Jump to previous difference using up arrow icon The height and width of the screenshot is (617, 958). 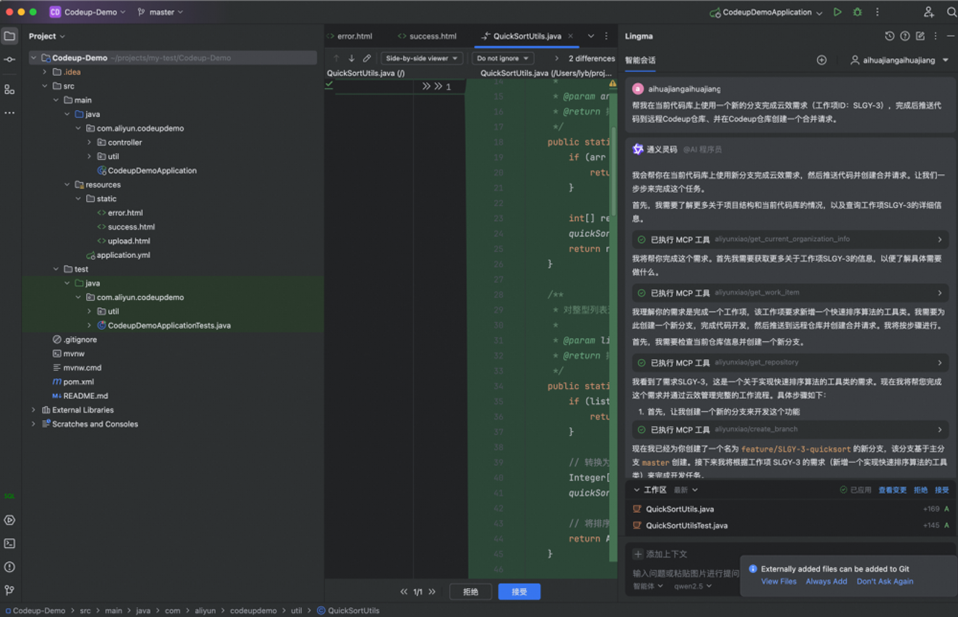click(x=337, y=58)
